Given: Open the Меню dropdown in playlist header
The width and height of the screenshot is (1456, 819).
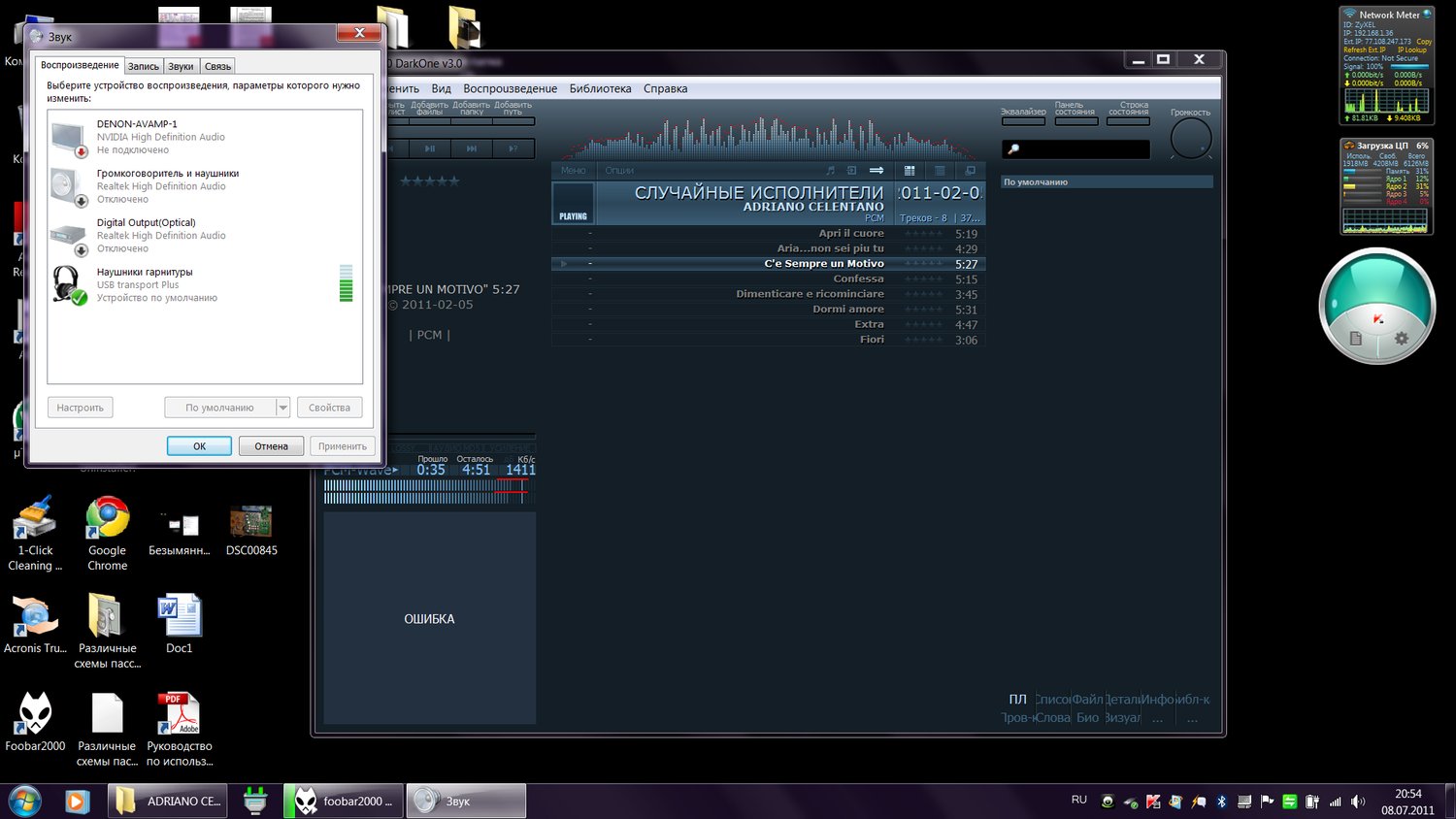Looking at the screenshot, I should pos(574,170).
